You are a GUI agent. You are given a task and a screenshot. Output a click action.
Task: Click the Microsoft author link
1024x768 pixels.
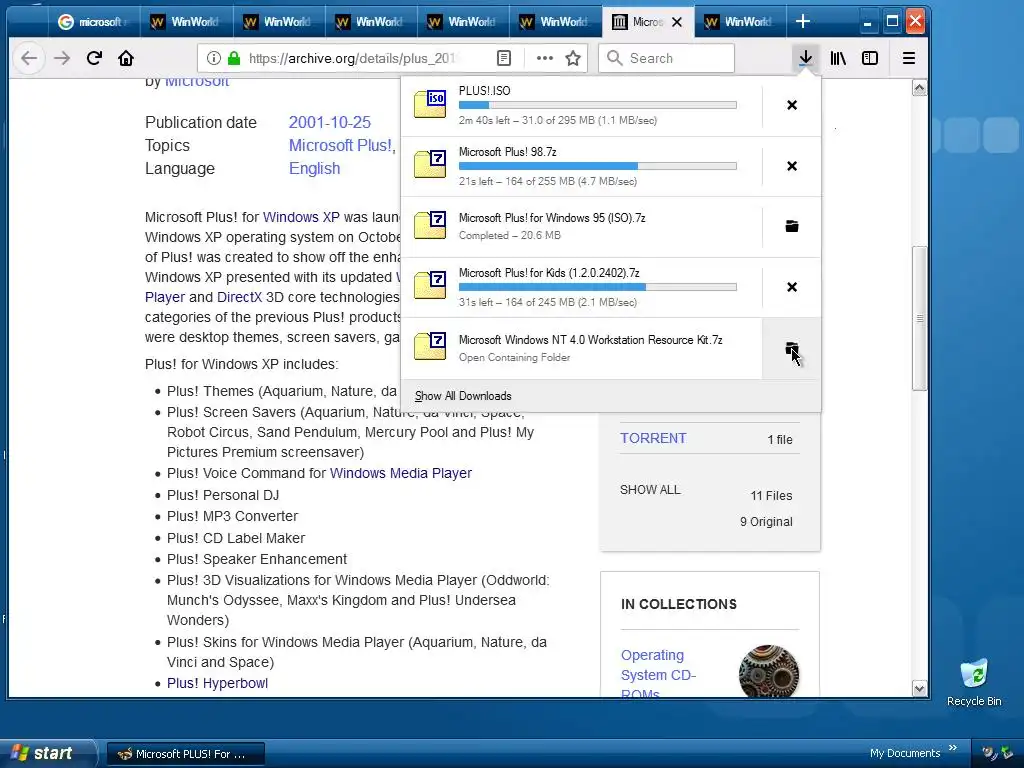pyautogui.click(x=197, y=81)
